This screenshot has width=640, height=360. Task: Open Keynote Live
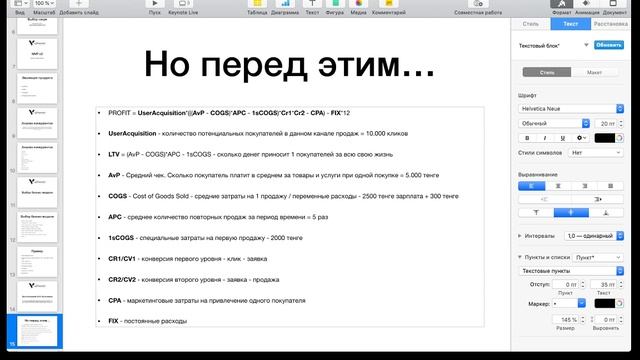tap(183, 4)
